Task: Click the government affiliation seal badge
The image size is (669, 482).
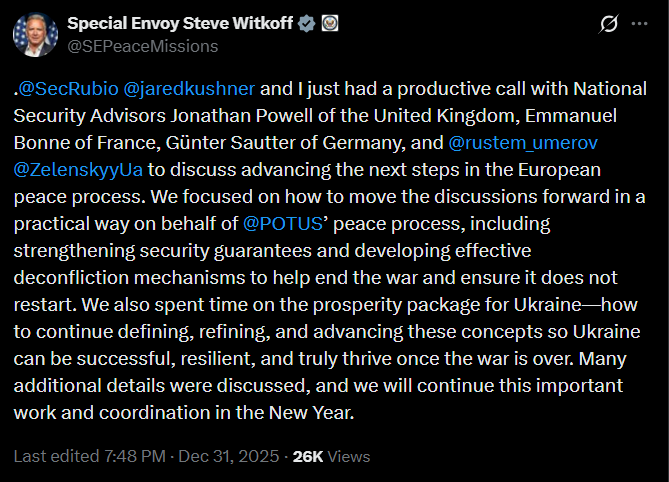Action: [x=330, y=23]
